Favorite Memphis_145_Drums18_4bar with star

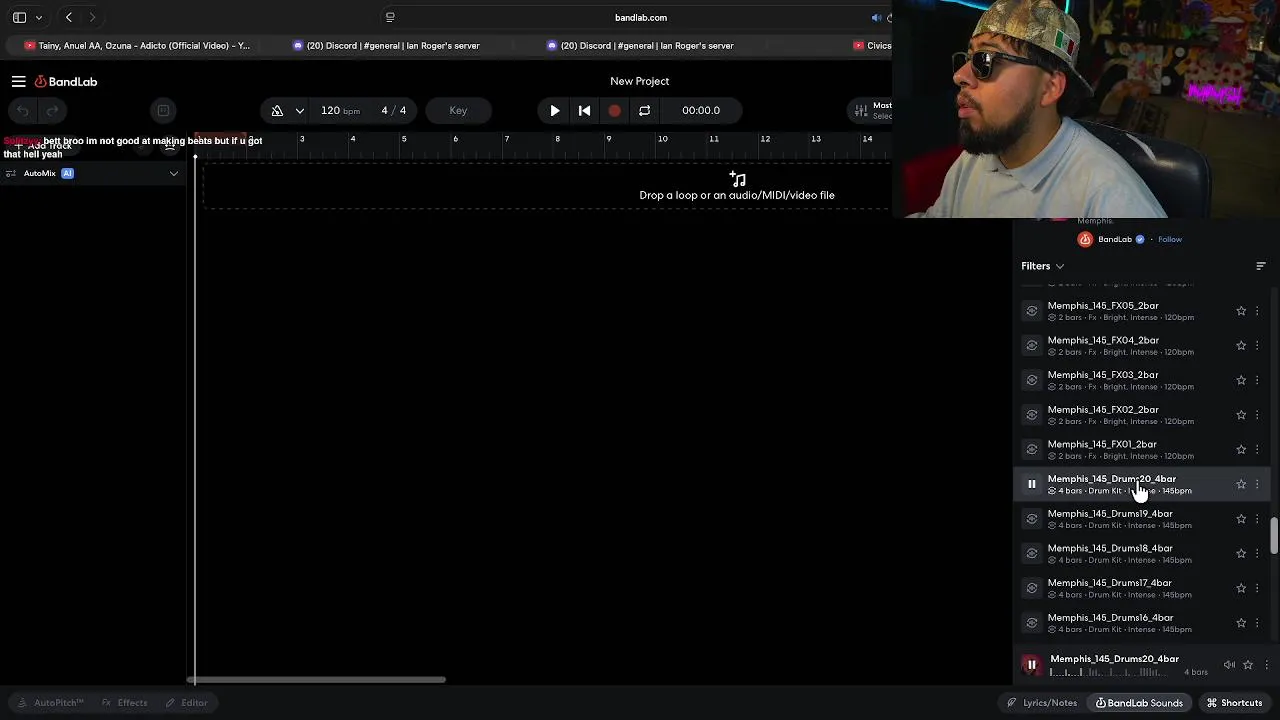1241,554
